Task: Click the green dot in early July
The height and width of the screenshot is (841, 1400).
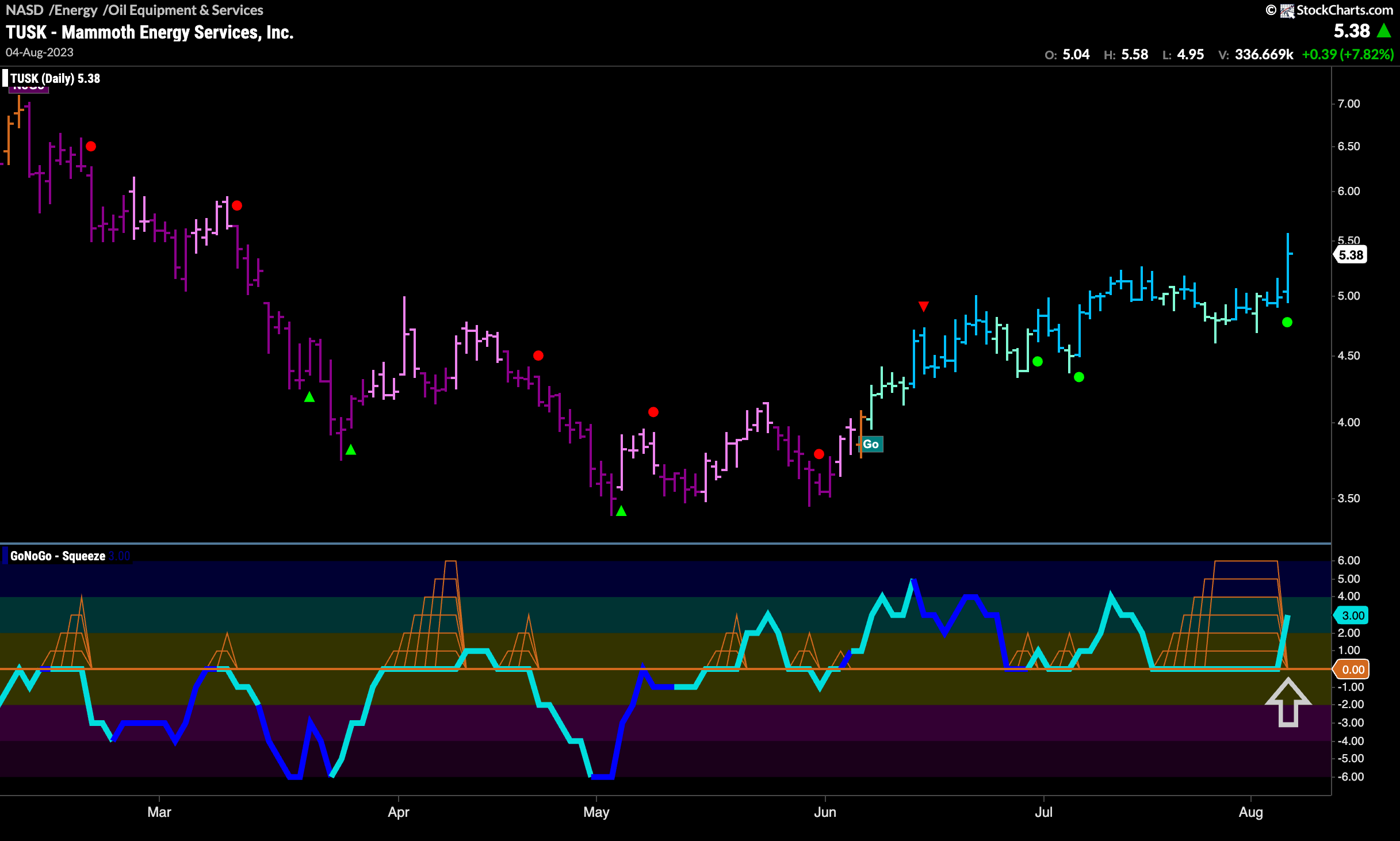Action: (1079, 377)
